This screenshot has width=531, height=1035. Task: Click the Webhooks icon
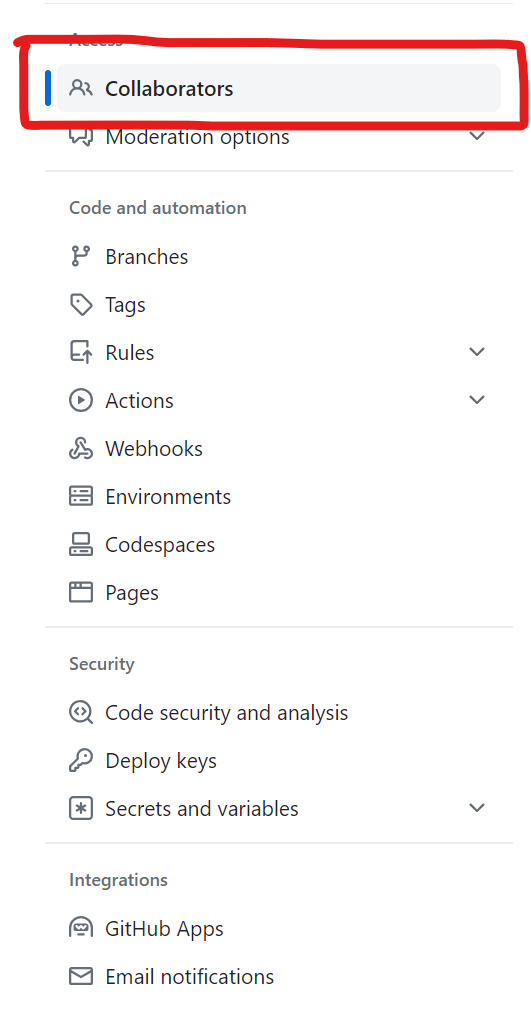tap(81, 448)
